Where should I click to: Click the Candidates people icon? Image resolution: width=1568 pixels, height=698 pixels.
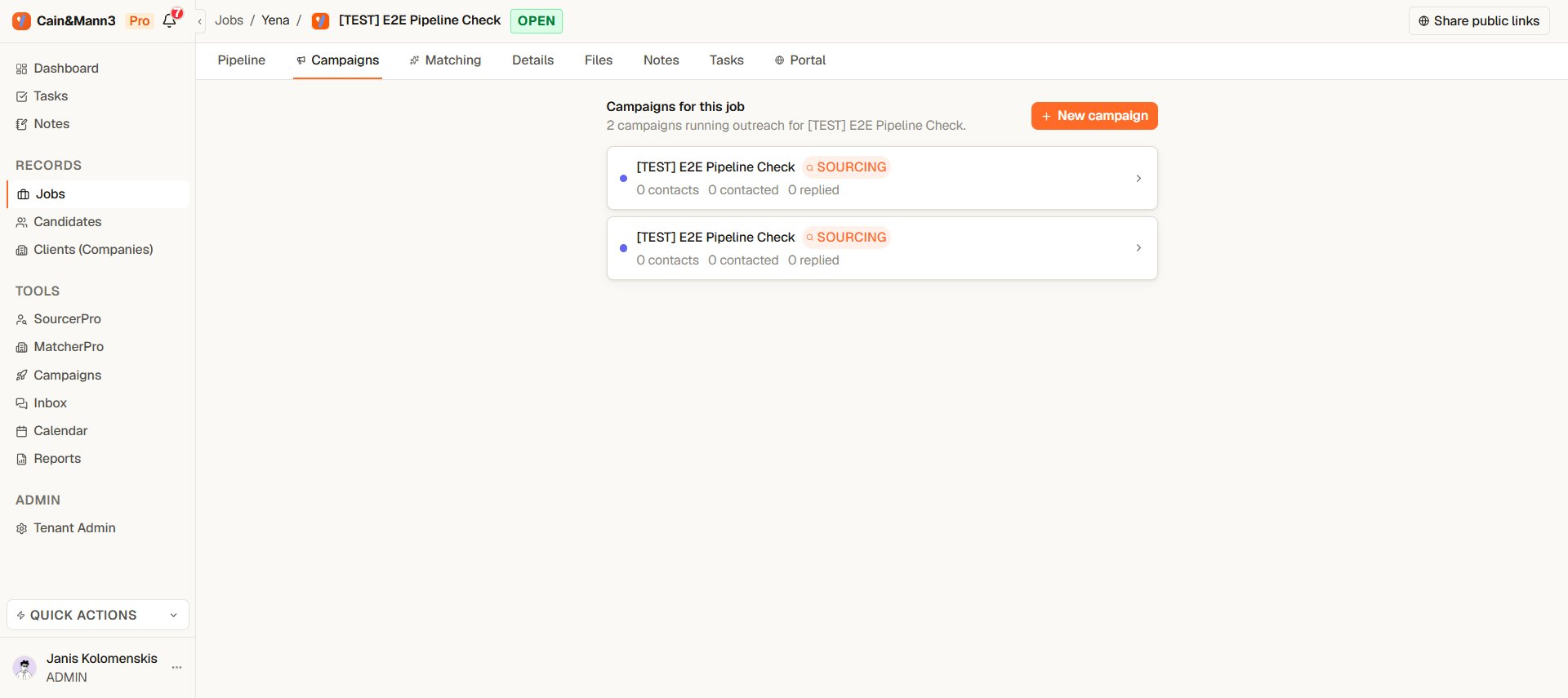22,222
